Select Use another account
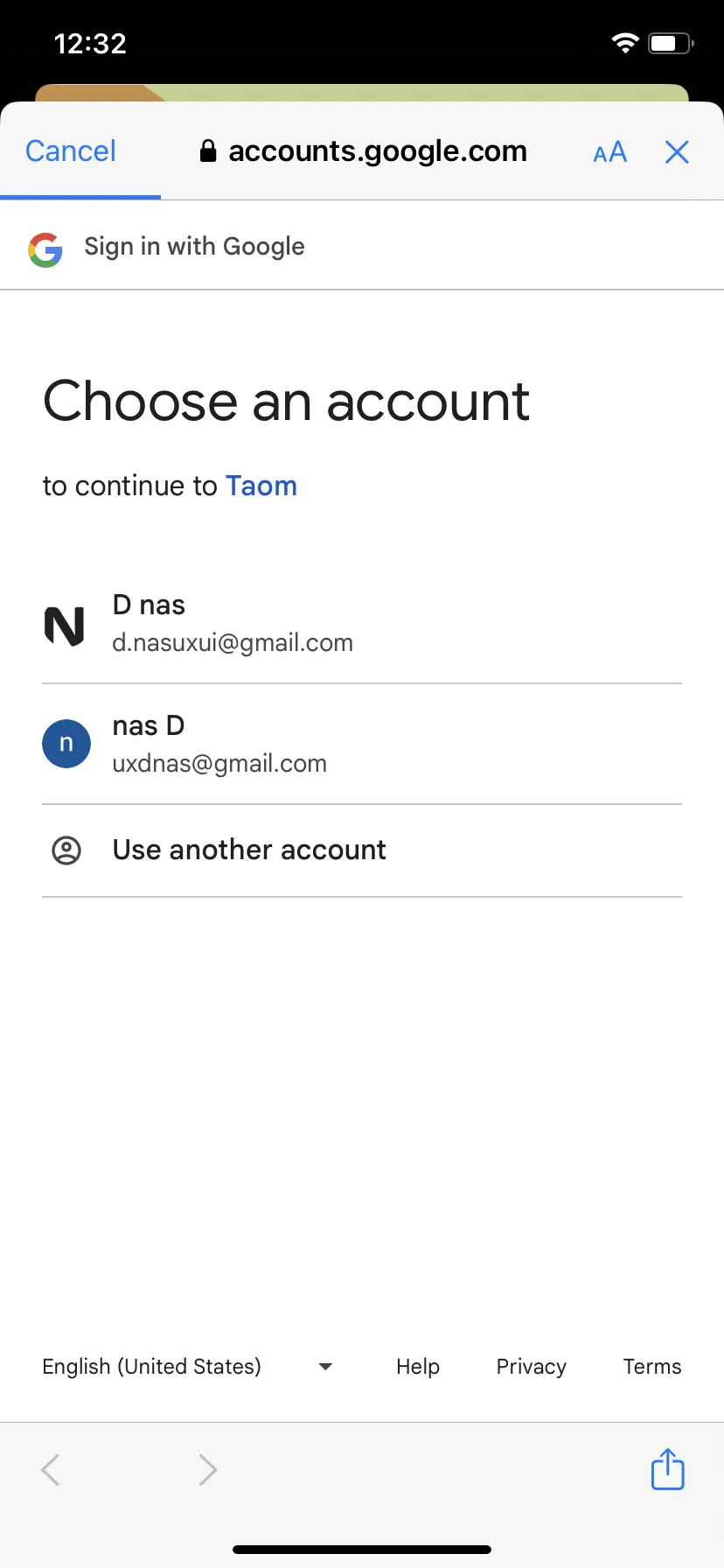The height and width of the screenshot is (1568, 724). click(x=362, y=850)
